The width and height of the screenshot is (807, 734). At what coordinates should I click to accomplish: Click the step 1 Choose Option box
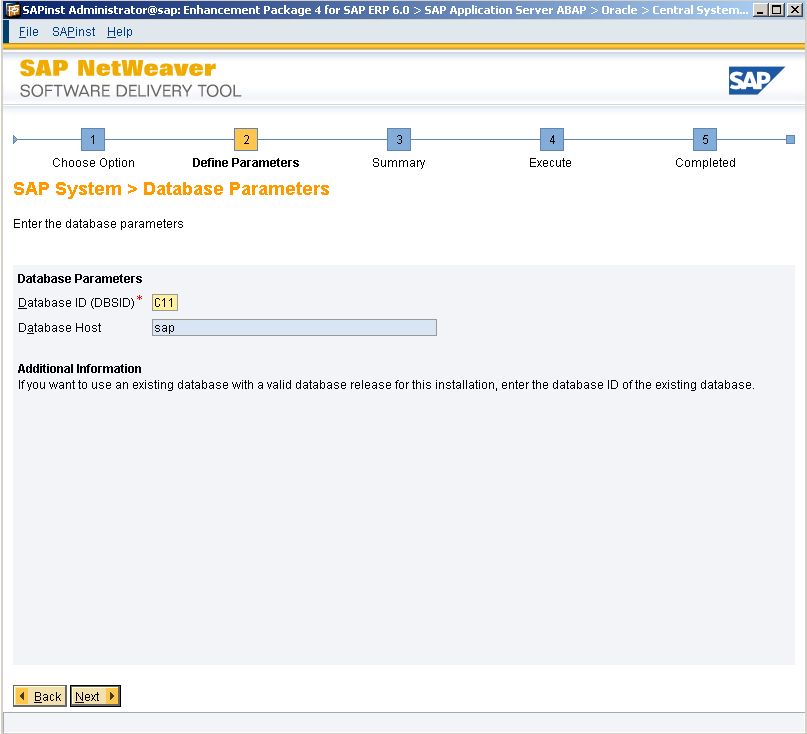[x=93, y=139]
